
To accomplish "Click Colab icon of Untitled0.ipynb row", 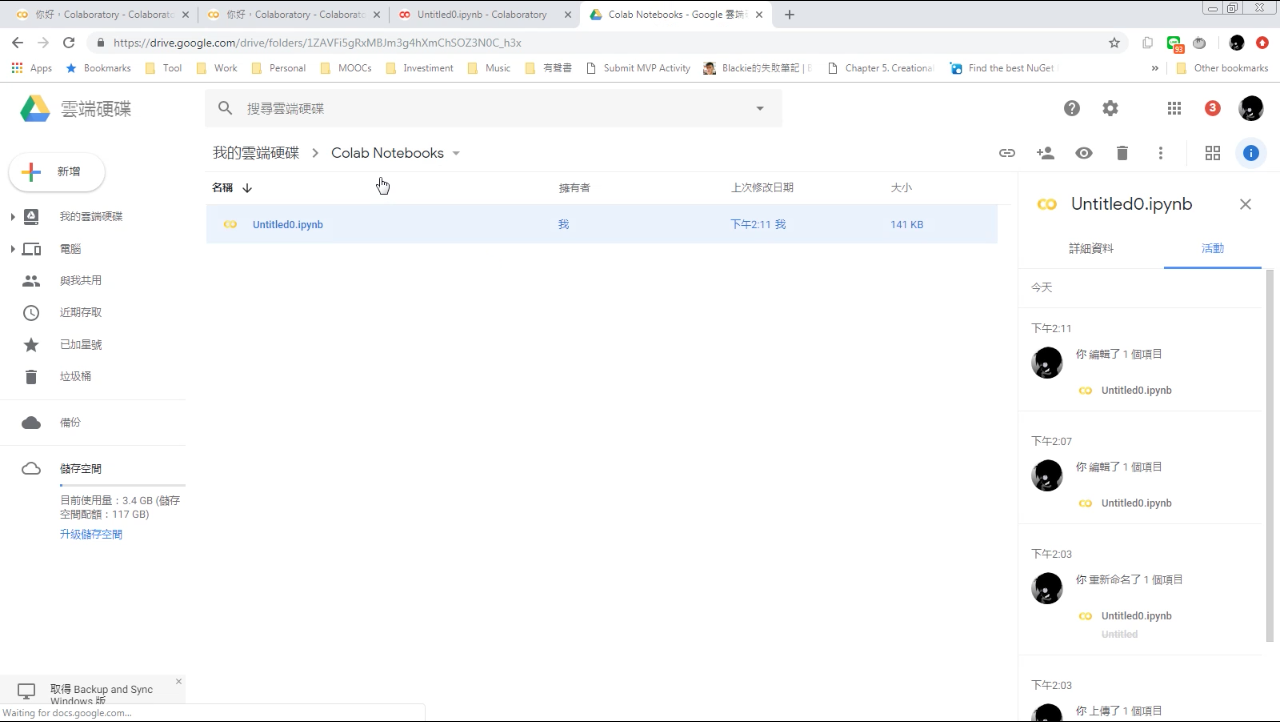I will (x=230, y=225).
